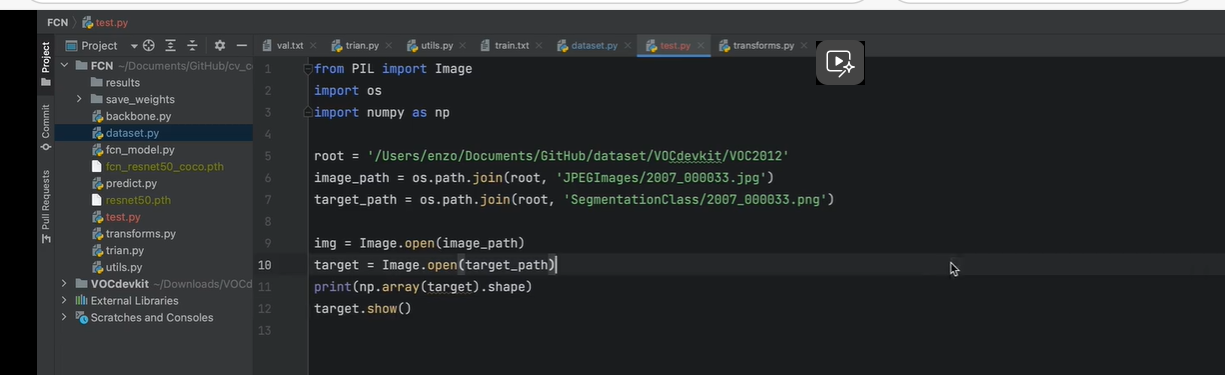Expand External Libraries node
Screen dimensions: 1225x375
(65, 301)
